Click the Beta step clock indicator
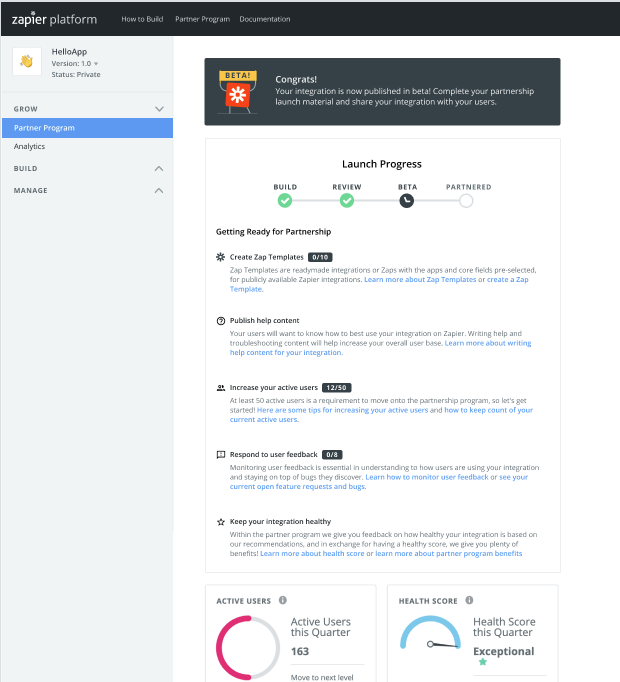The height and width of the screenshot is (682, 620). (407, 201)
